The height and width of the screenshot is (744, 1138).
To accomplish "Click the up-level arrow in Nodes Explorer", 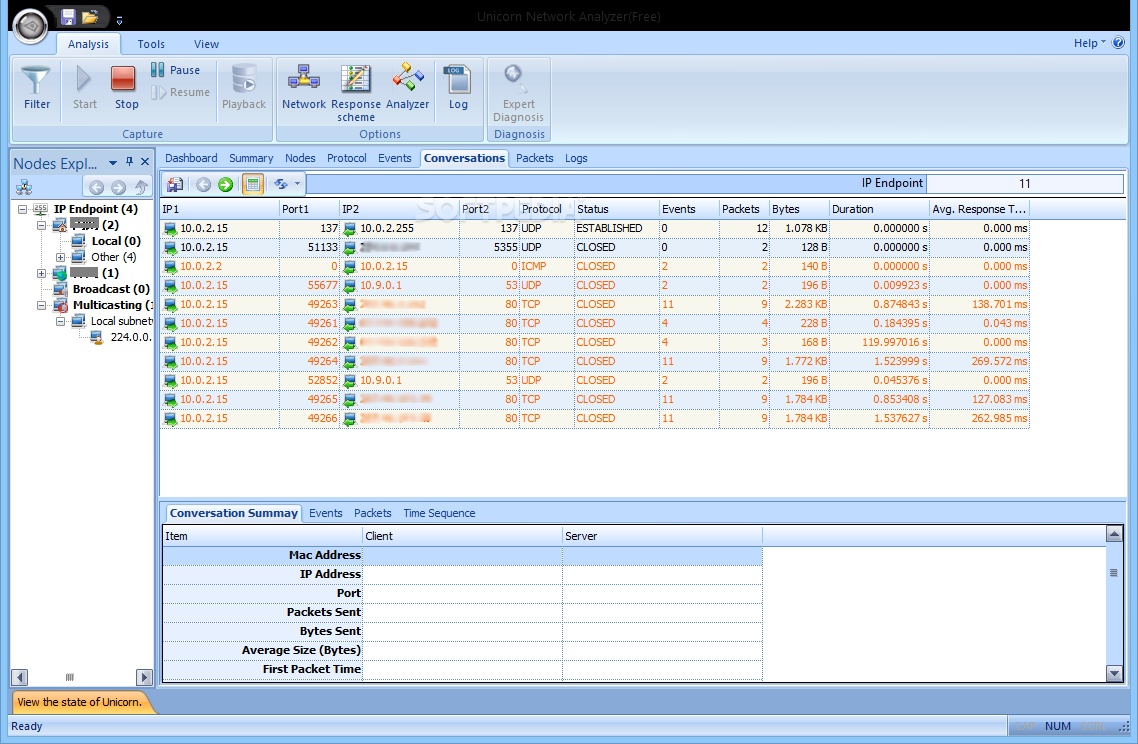I will pos(141,187).
